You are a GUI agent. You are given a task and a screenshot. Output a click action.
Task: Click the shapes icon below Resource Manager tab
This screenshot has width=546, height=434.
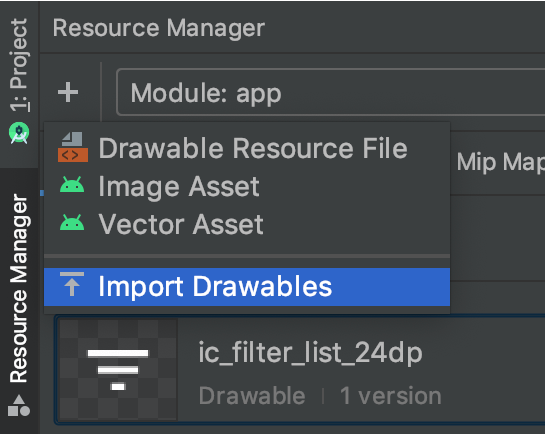[19, 406]
